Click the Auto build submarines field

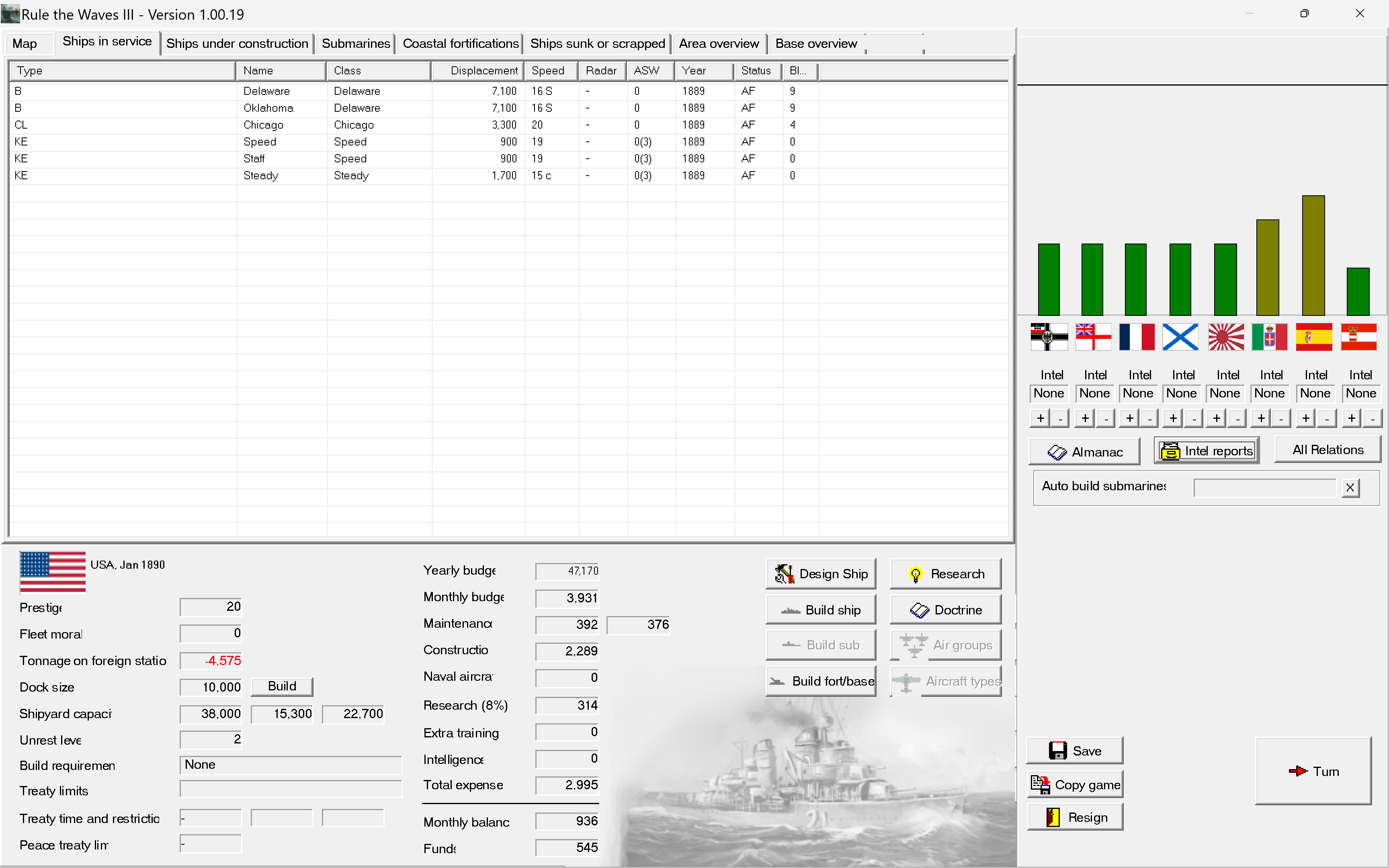click(1265, 487)
